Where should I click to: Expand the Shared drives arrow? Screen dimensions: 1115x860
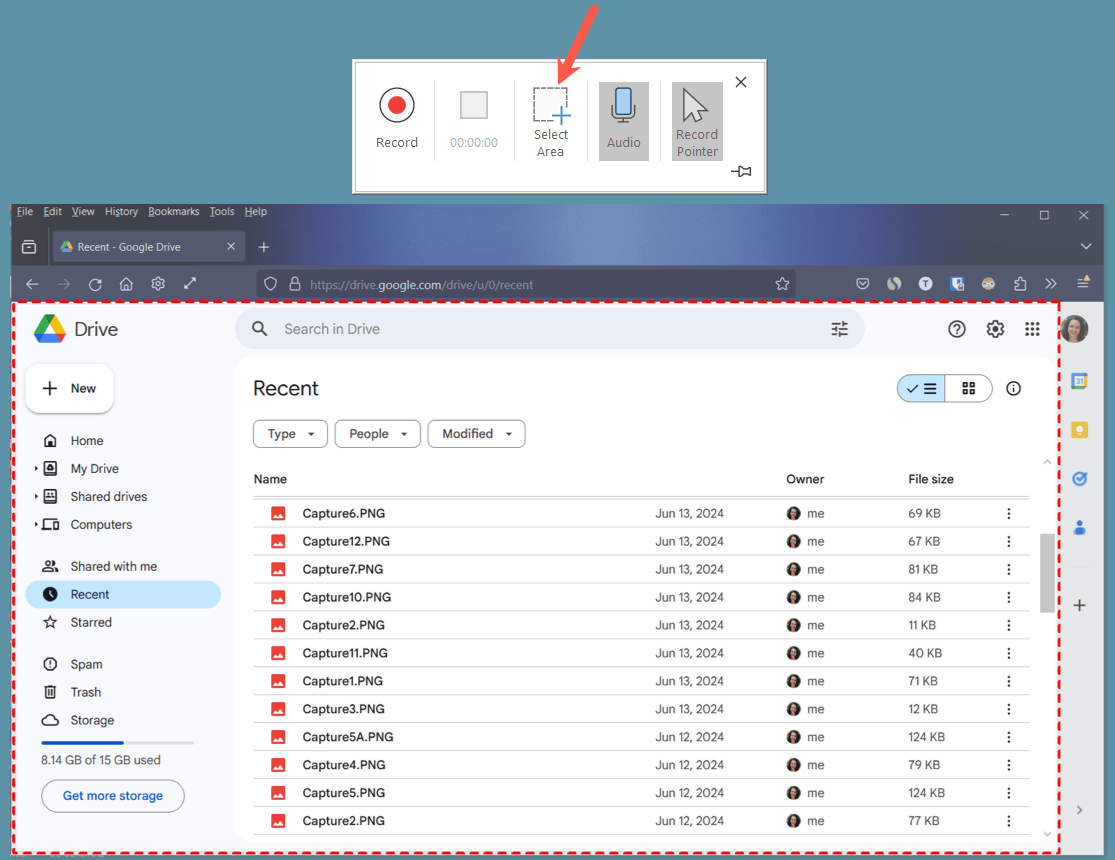point(36,496)
